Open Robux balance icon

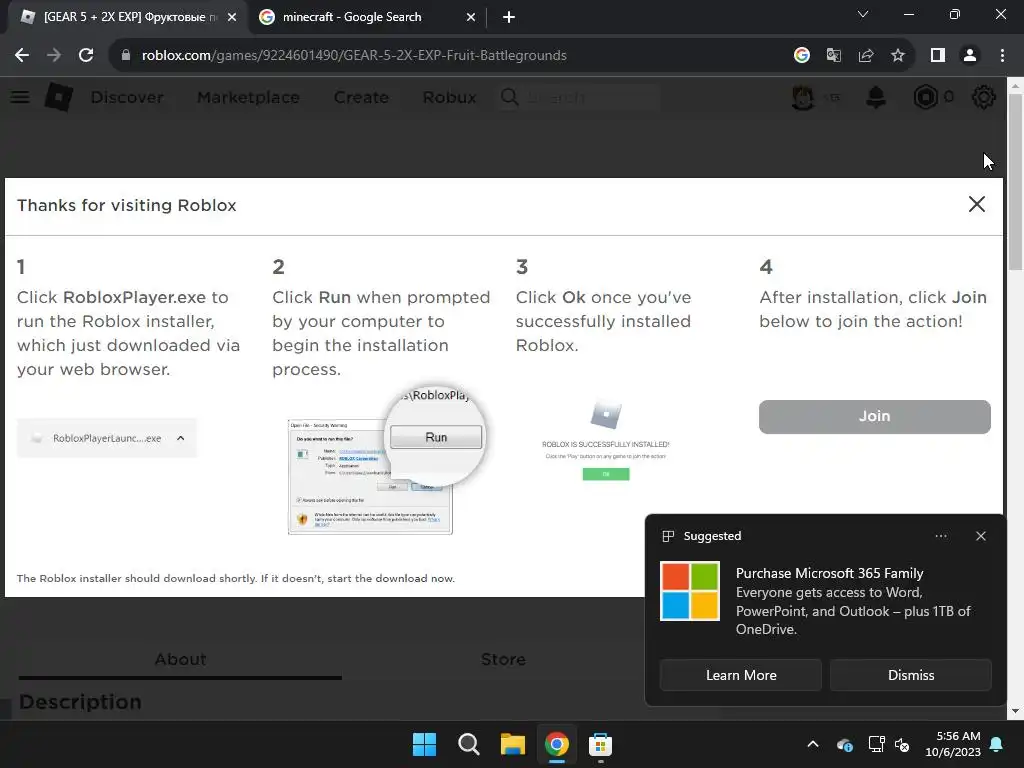pyautogui.click(x=925, y=97)
